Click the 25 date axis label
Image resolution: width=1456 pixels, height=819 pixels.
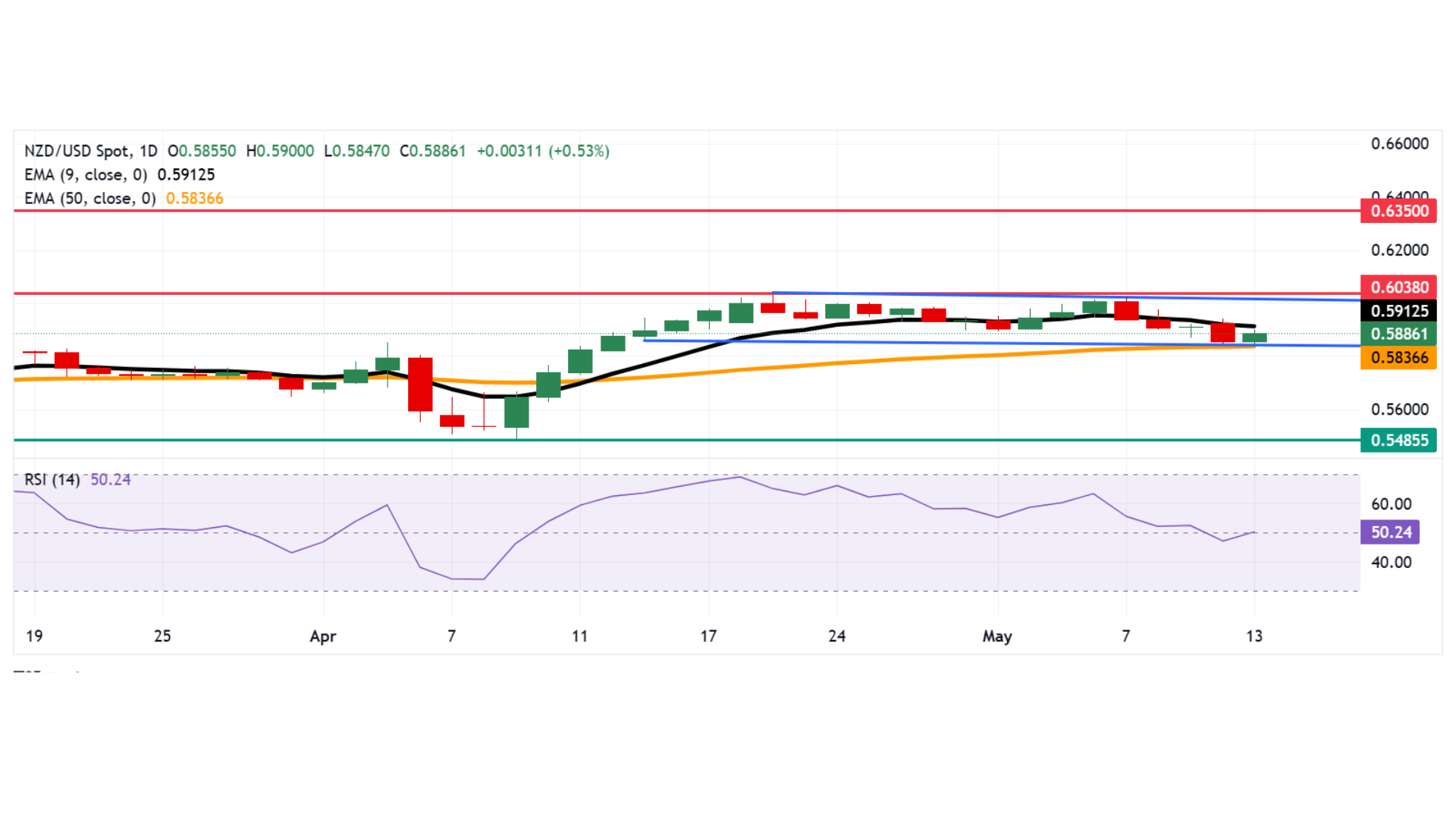tap(162, 636)
